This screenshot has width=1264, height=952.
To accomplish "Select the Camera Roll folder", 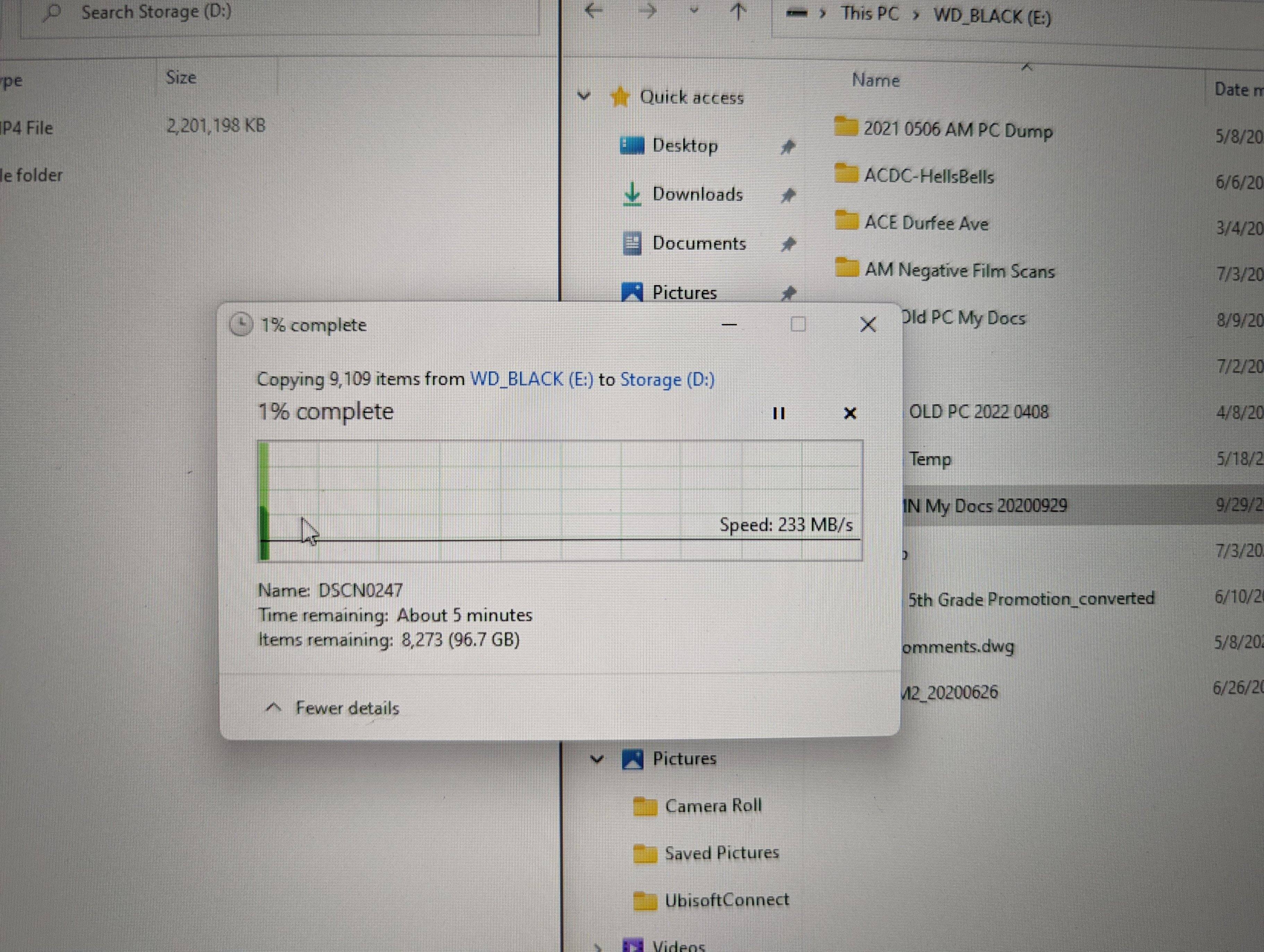I will pos(712,806).
